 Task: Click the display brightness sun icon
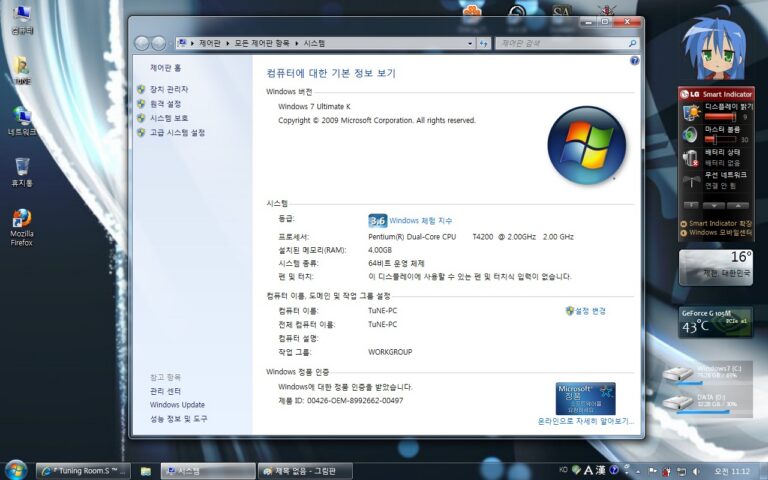click(x=692, y=112)
